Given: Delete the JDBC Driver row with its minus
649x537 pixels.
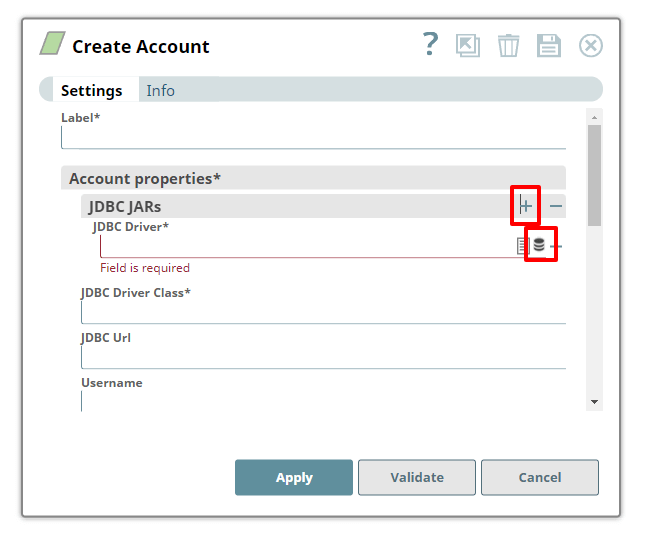Looking at the screenshot, I should [x=557, y=246].
